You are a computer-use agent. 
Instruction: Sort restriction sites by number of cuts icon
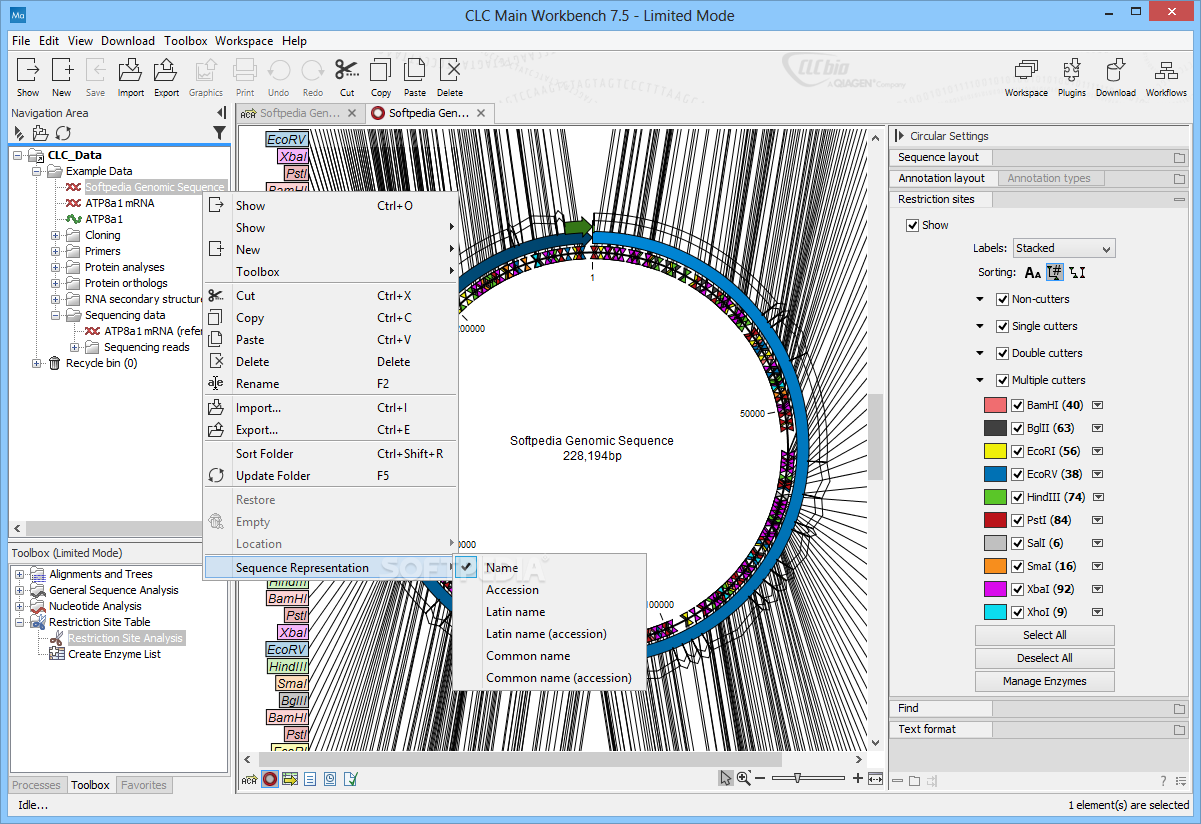1055,272
